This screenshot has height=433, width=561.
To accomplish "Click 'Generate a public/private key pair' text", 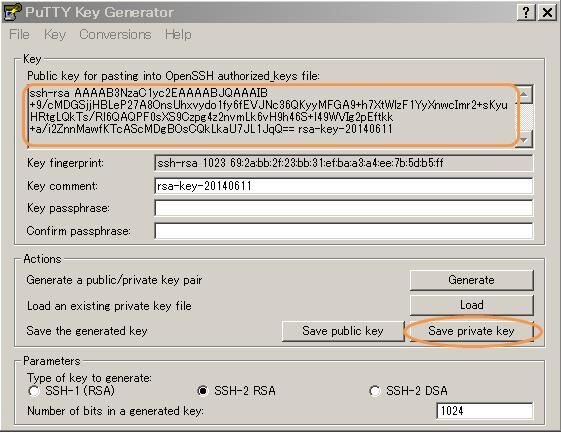I will 114,280.
